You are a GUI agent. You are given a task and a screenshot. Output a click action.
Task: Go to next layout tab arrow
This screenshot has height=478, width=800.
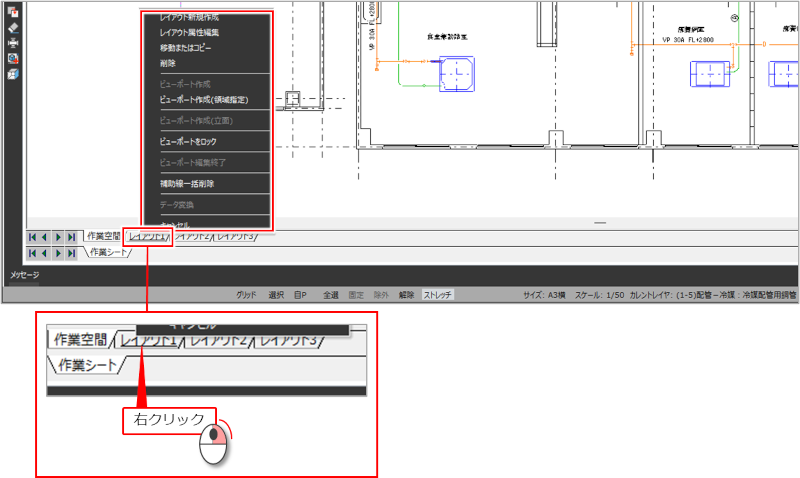point(58,237)
